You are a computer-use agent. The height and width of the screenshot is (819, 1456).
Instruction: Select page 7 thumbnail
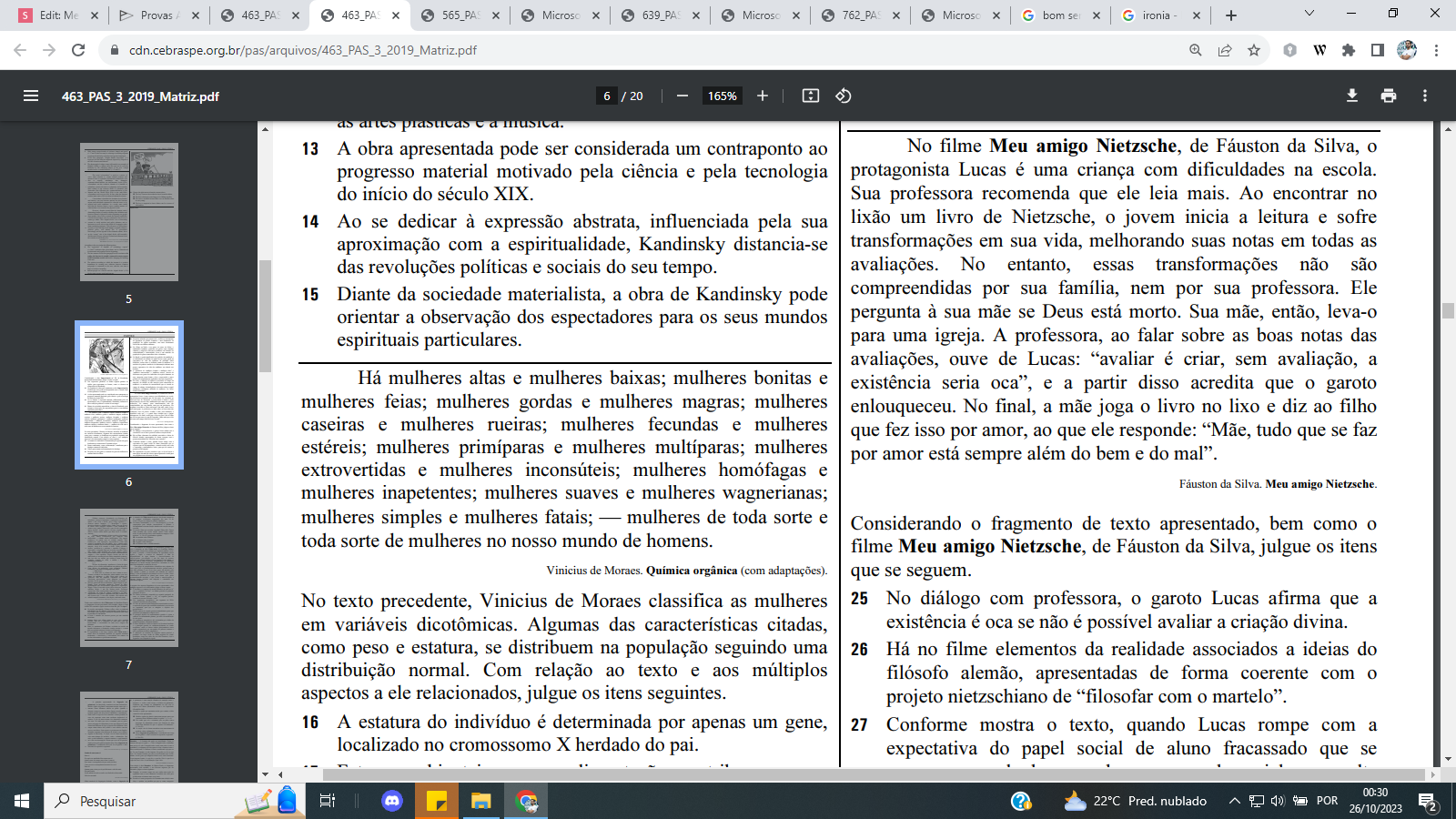[128, 578]
